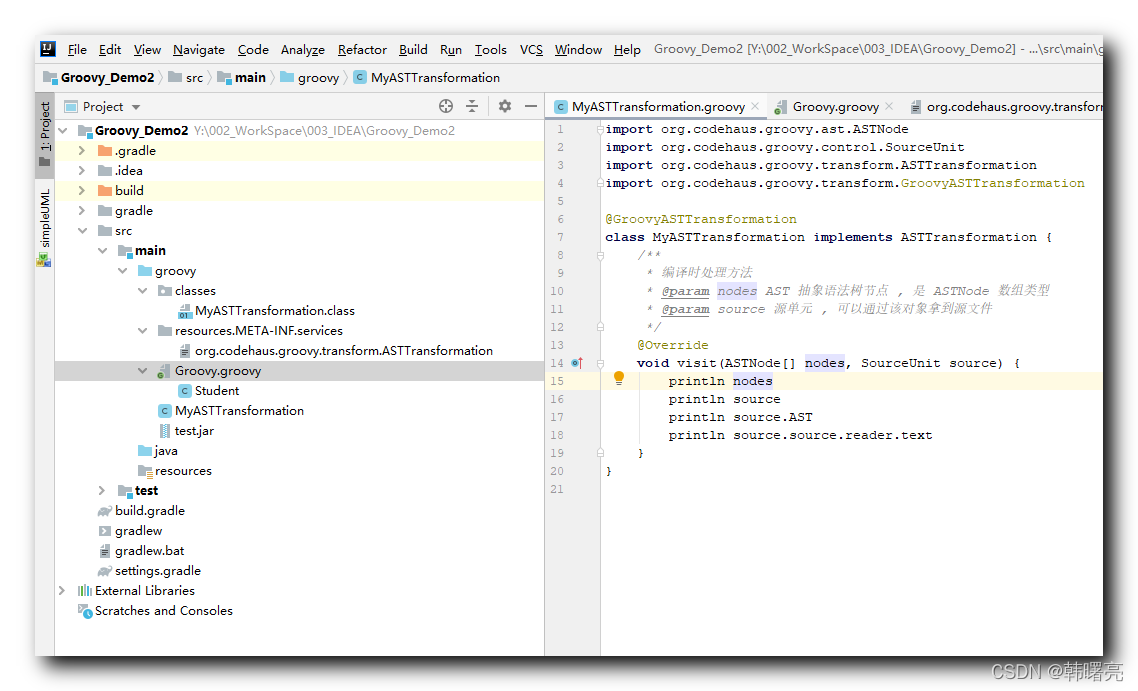Click the collapse all icon in Project panel
The width and height of the screenshot is (1138, 691).
pos(472,106)
